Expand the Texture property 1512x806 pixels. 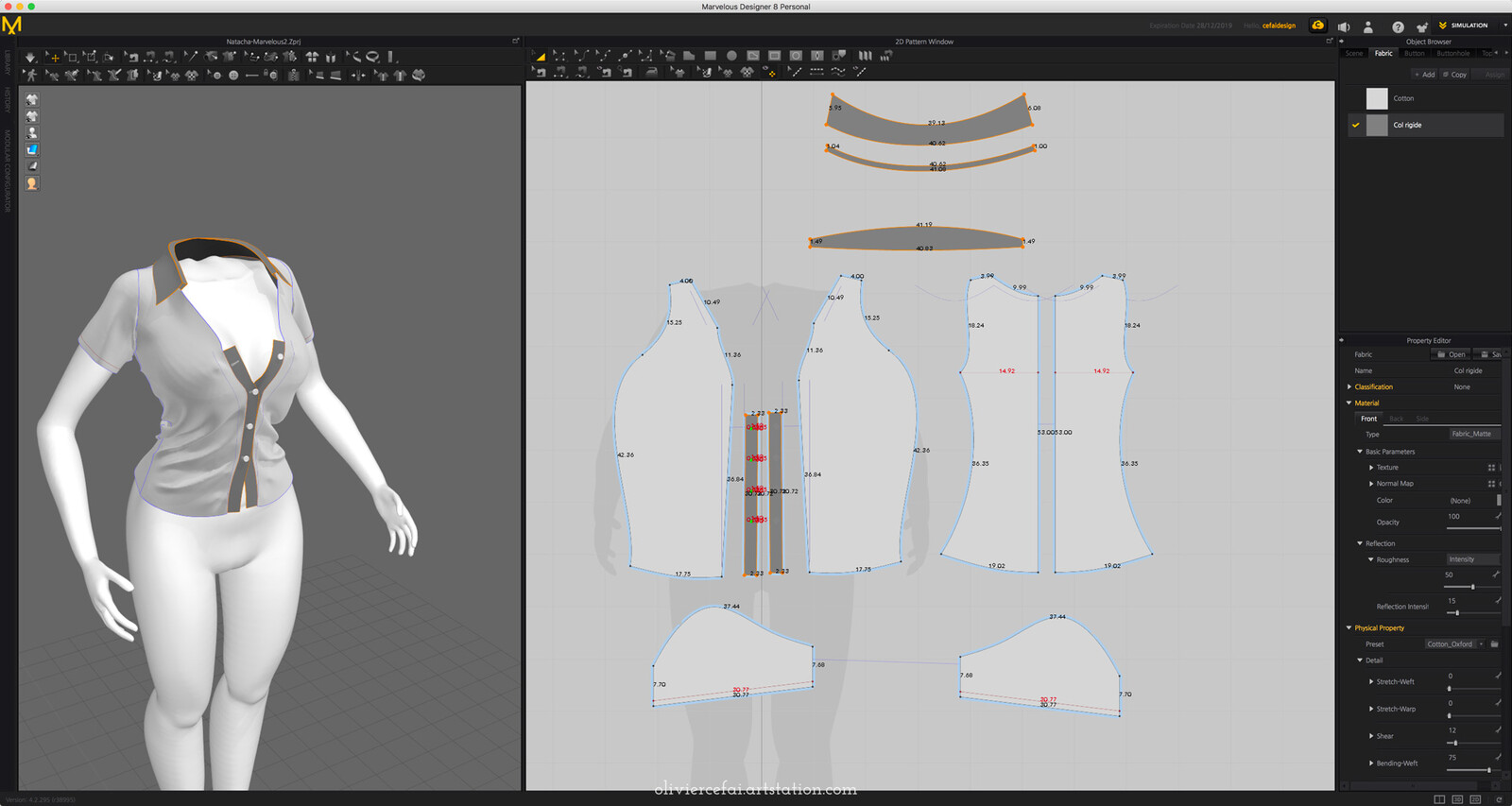1371,467
